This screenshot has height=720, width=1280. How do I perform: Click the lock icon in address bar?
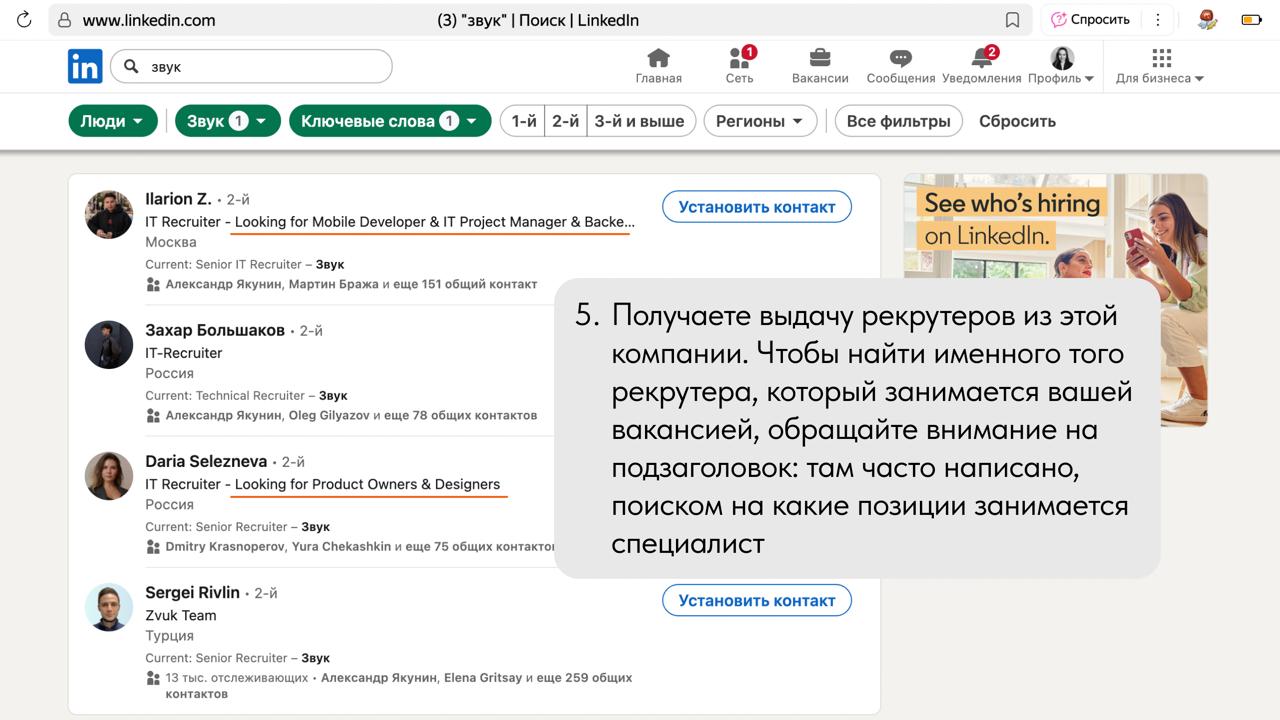pos(65,20)
